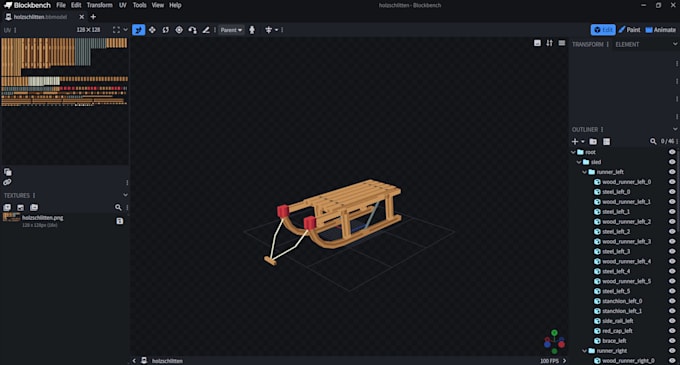Click the viewport screenshot icon
The height and width of the screenshot is (365, 680).
537,43
